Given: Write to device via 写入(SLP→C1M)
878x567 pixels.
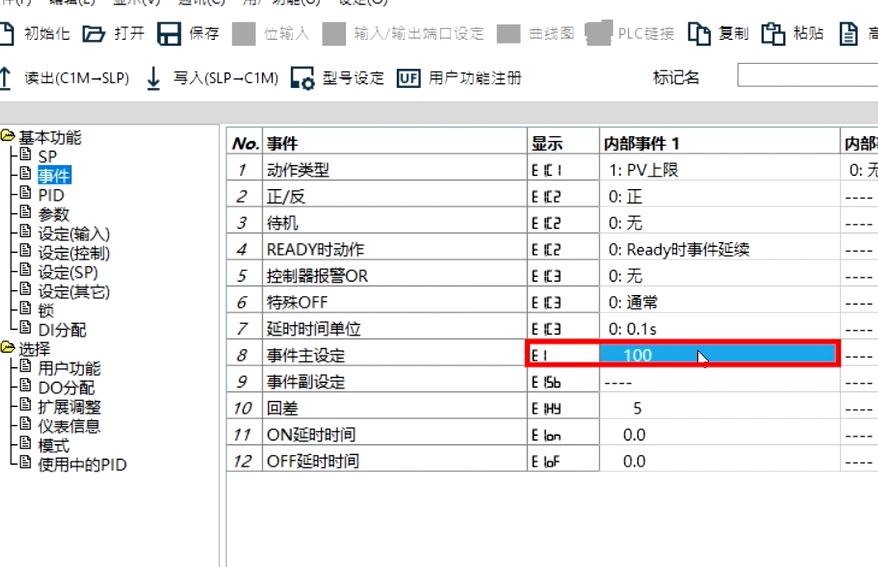Looking at the screenshot, I should point(212,78).
